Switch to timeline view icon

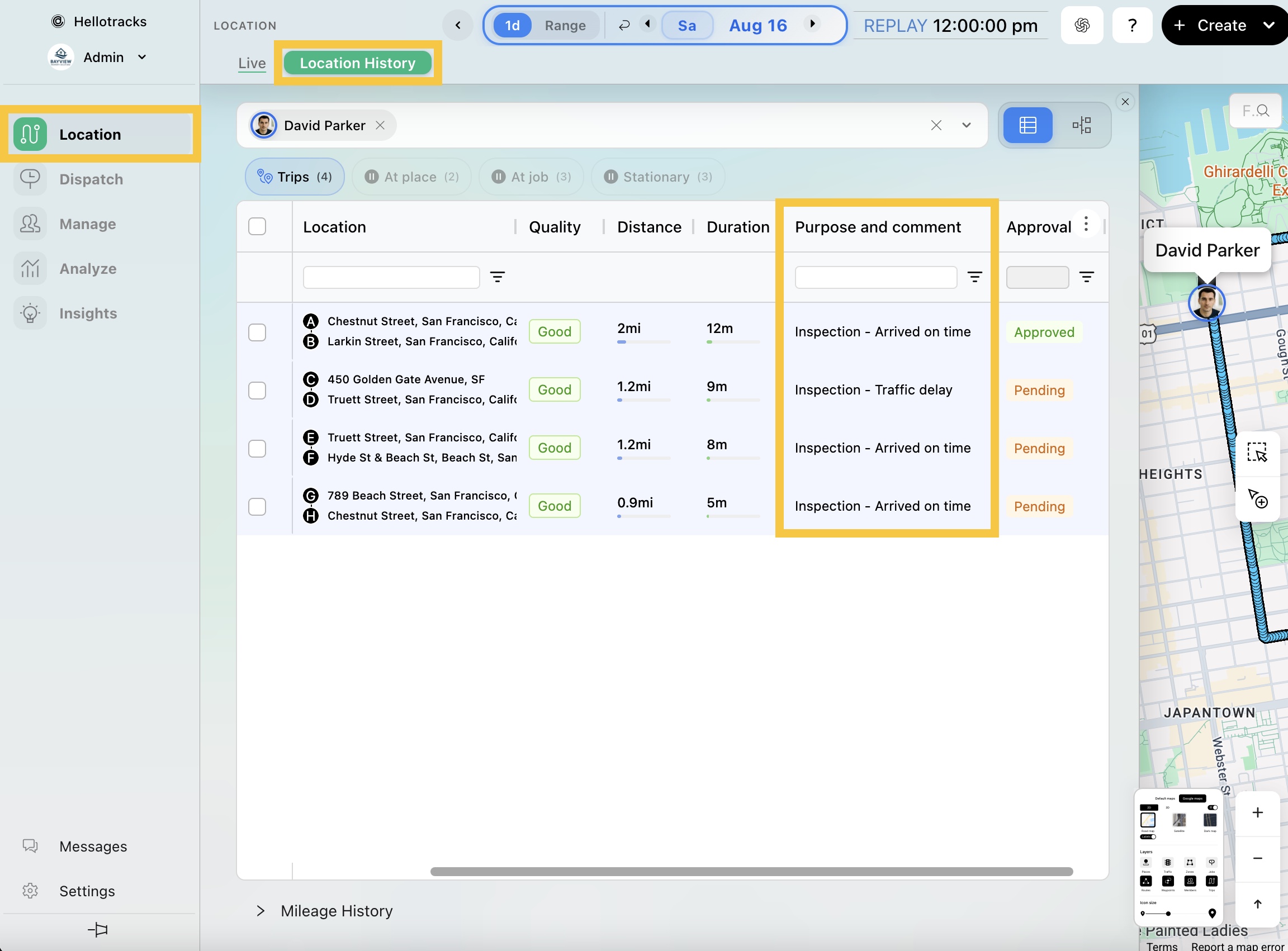point(1081,125)
